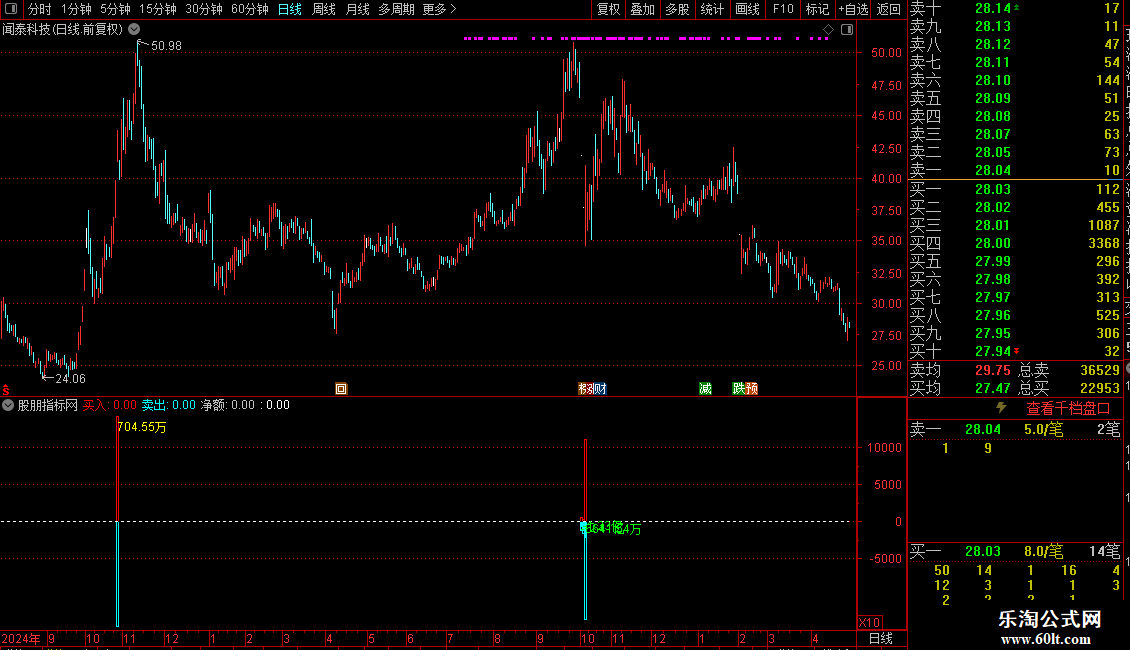Open the 多股 multi-stock view

(677, 9)
